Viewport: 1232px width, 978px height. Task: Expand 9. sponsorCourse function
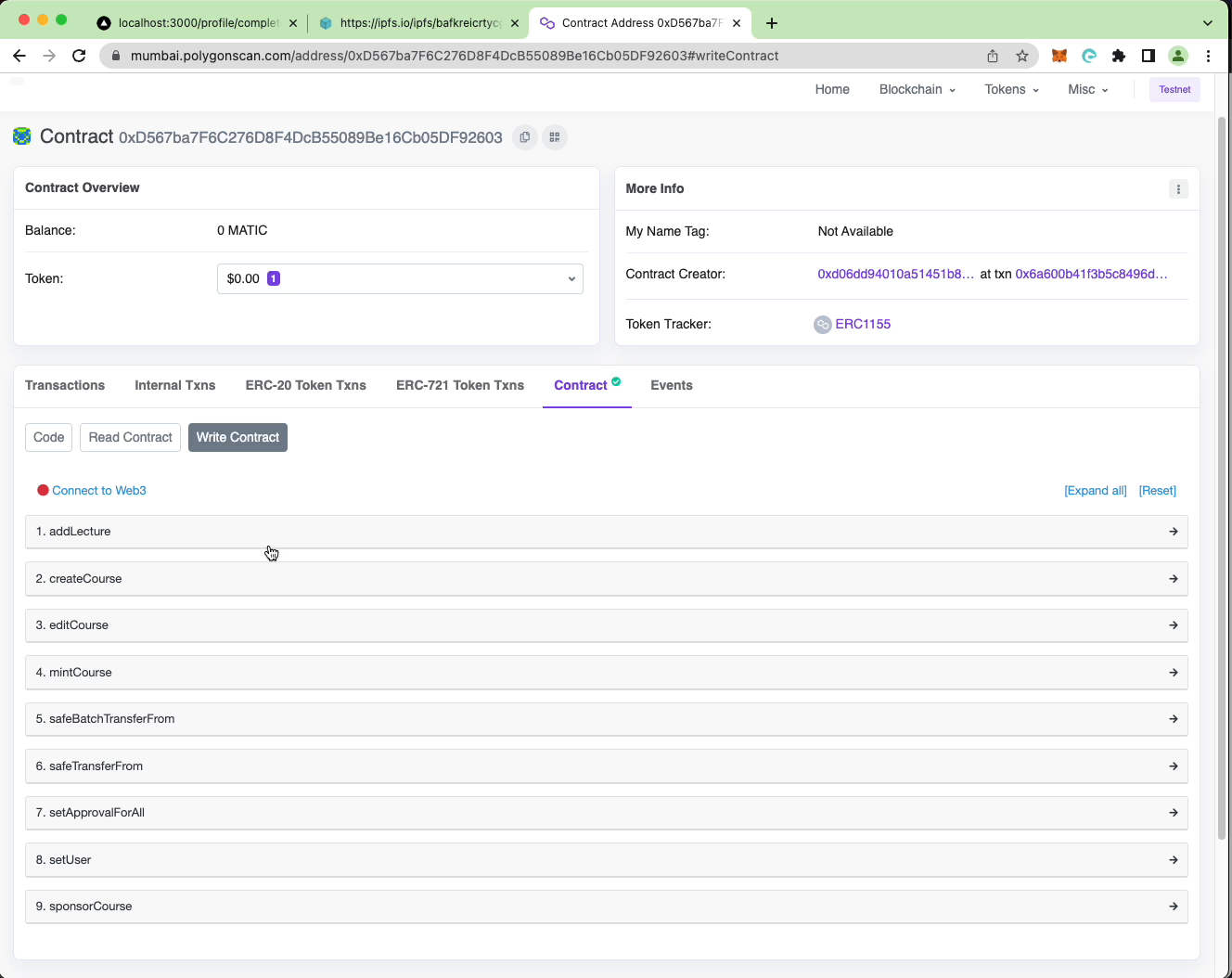[x=607, y=907]
